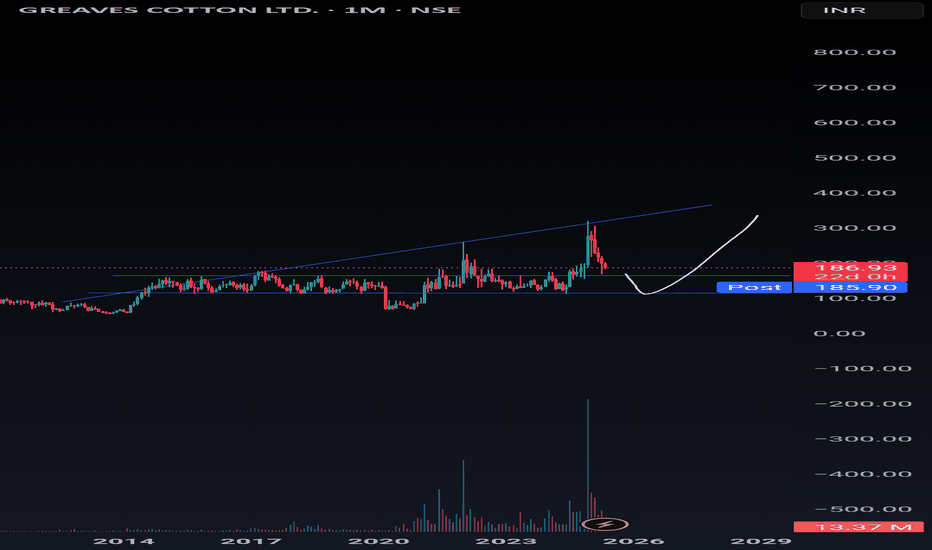Click the tallest volume bar near 2025
932x550 pixels.
point(588,464)
